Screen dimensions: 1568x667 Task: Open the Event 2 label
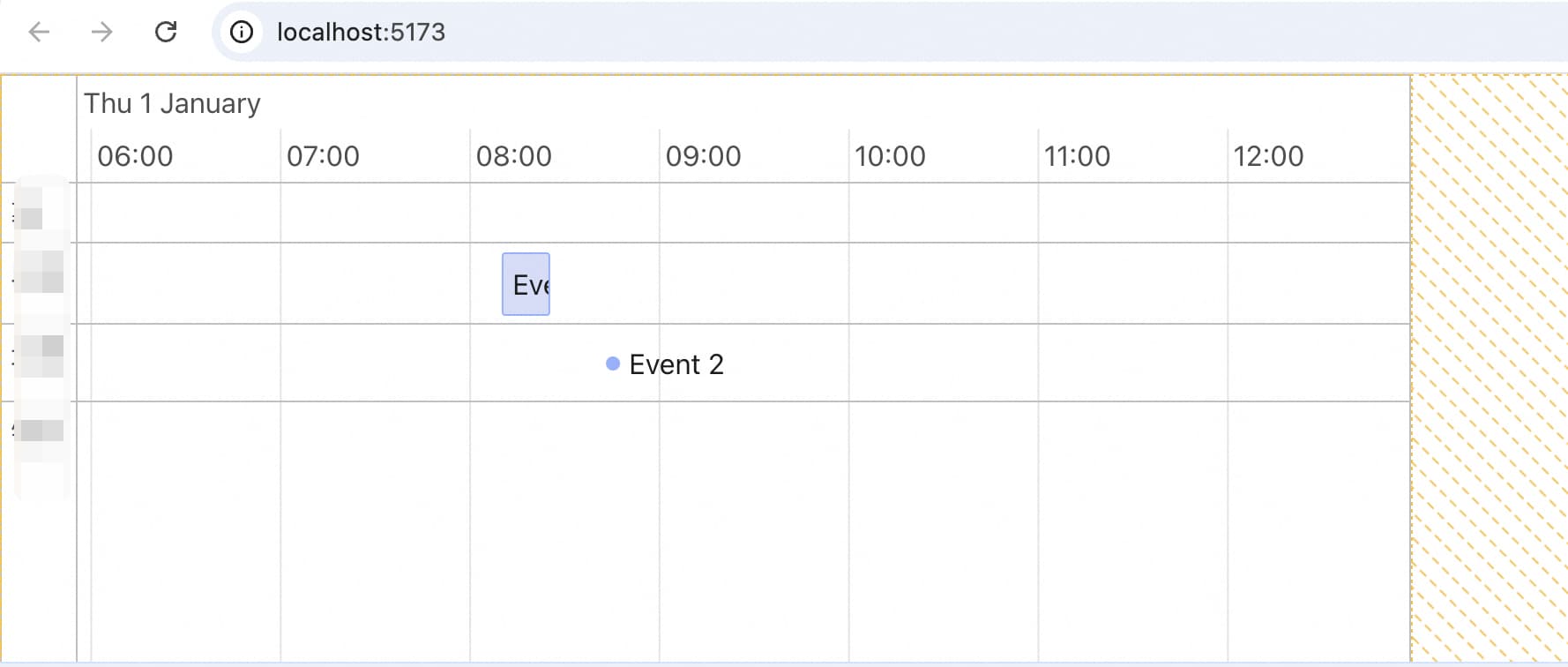(676, 364)
